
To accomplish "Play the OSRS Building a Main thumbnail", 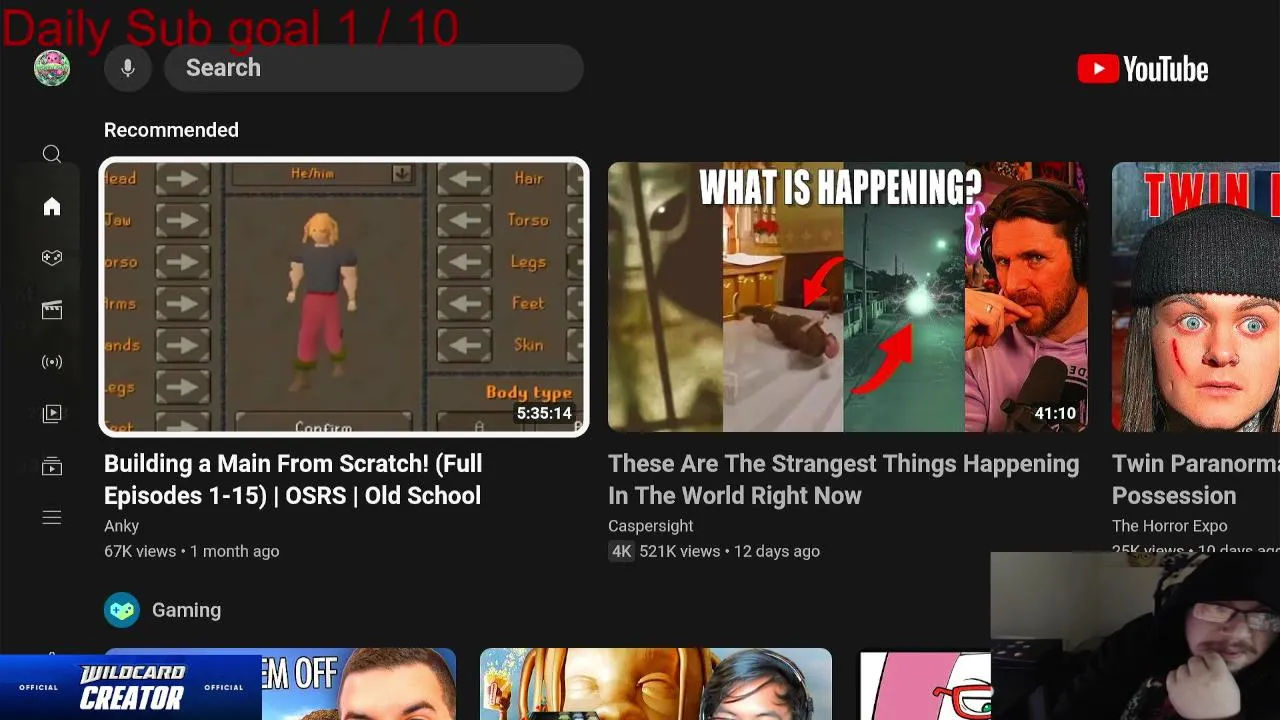I will [x=344, y=297].
